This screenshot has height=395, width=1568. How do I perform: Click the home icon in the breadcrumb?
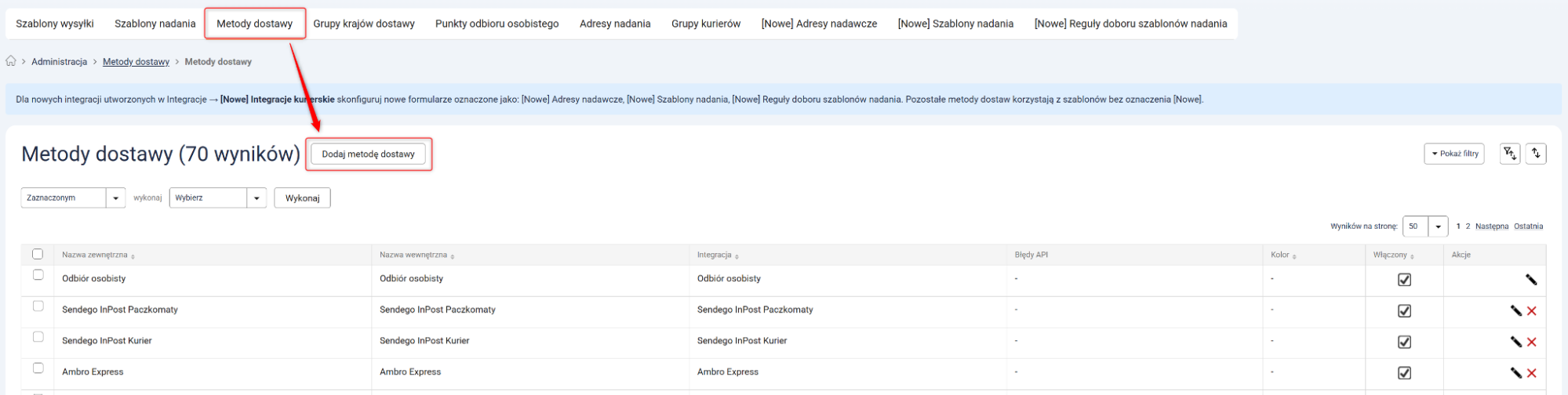pos(11,61)
